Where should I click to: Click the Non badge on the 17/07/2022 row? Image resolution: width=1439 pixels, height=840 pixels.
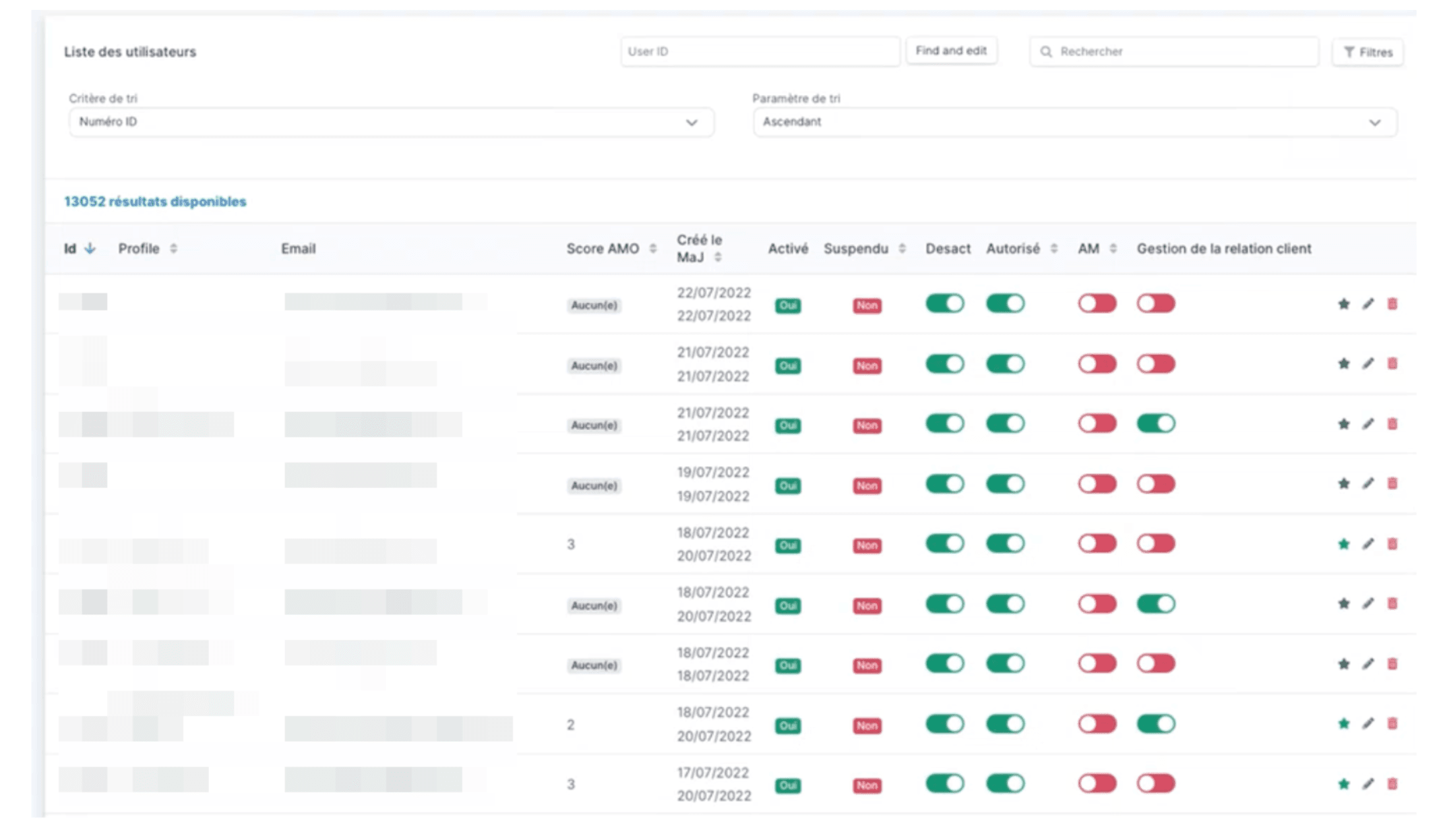pyautogui.click(x=867, y=785)
